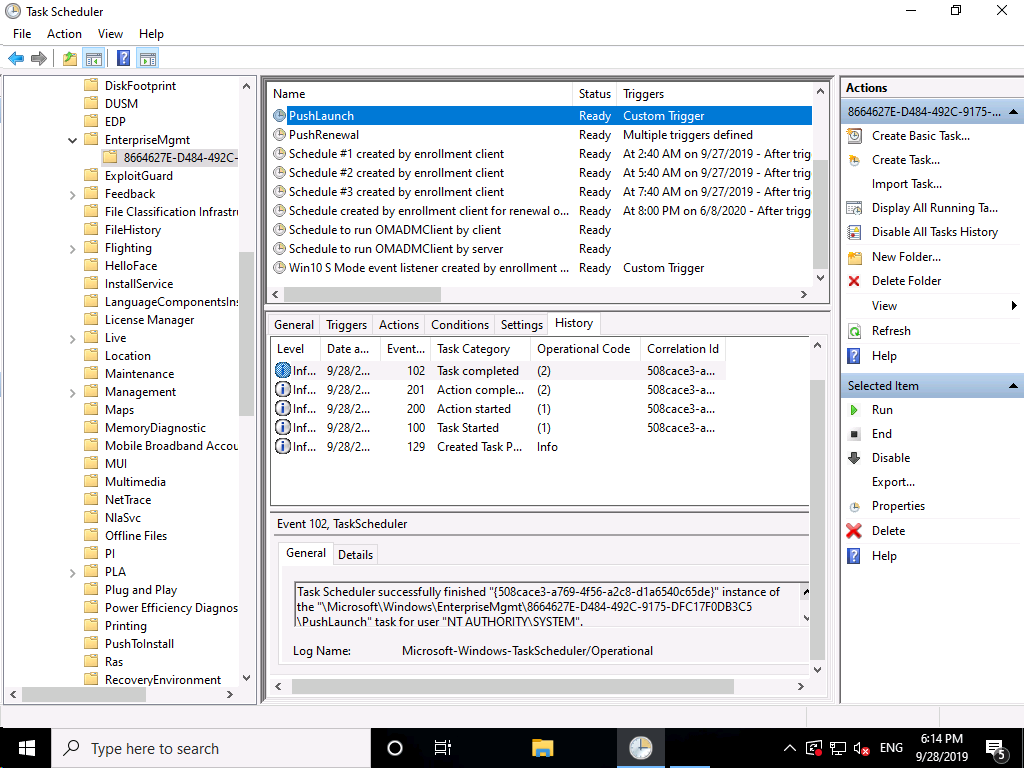Screen dimensions: 1024x768
Task: Collapse the Selected Item section
Action: 1014,386
